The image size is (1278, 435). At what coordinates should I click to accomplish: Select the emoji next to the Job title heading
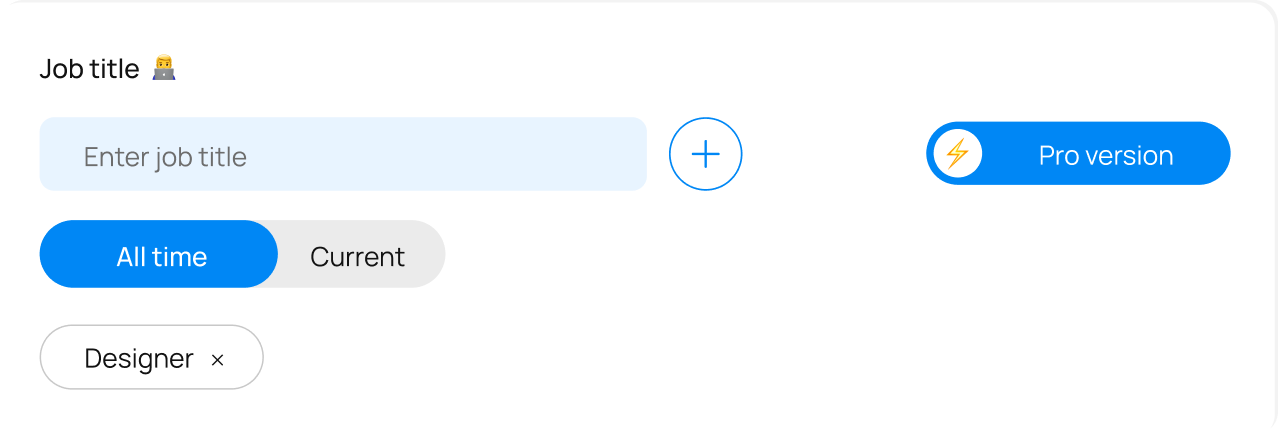click(163, 69)
